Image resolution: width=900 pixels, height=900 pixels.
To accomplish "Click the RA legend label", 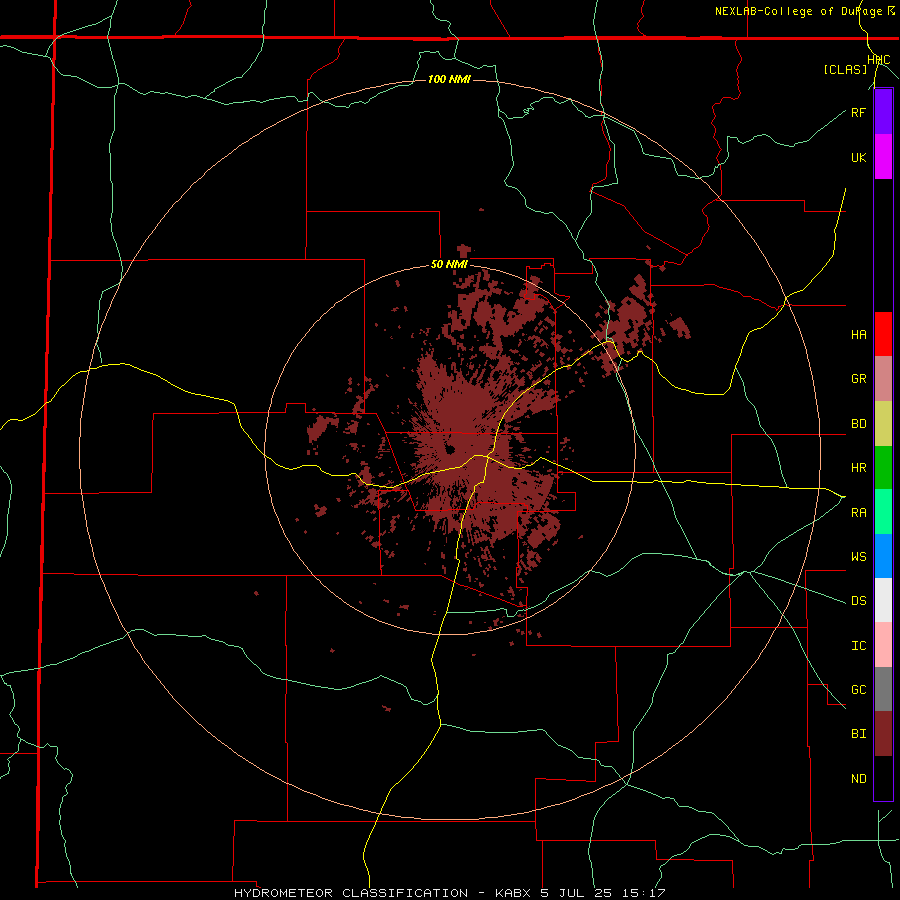I will click(x=858, y=513).
